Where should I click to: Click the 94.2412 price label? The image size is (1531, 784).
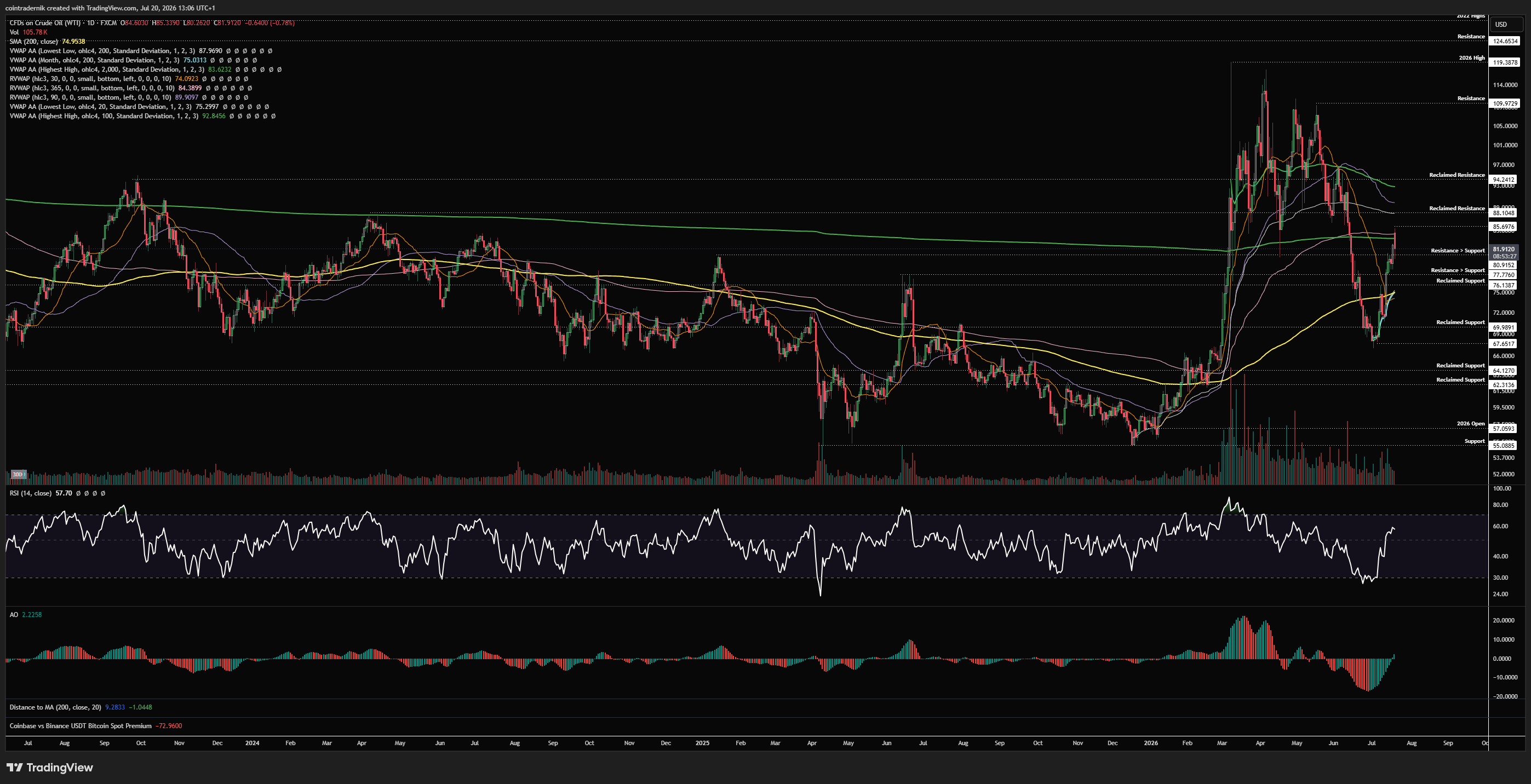click(1504, 180)
